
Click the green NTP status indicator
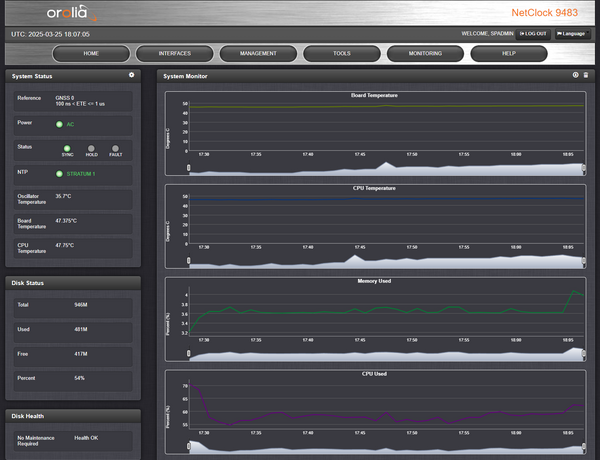pos(59,174)
